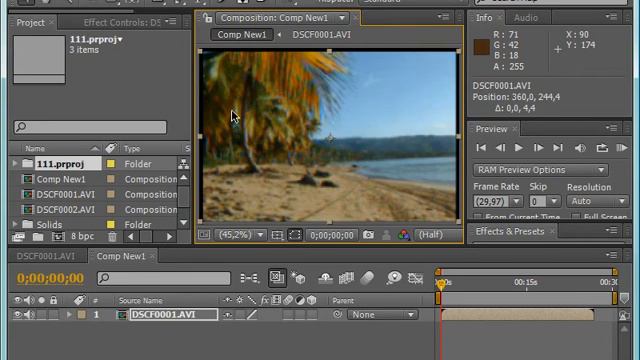The width and height of the screenshot is (640, 360).
Task: Click project search field
Action: pyautogui.click(x=90, y=127)
